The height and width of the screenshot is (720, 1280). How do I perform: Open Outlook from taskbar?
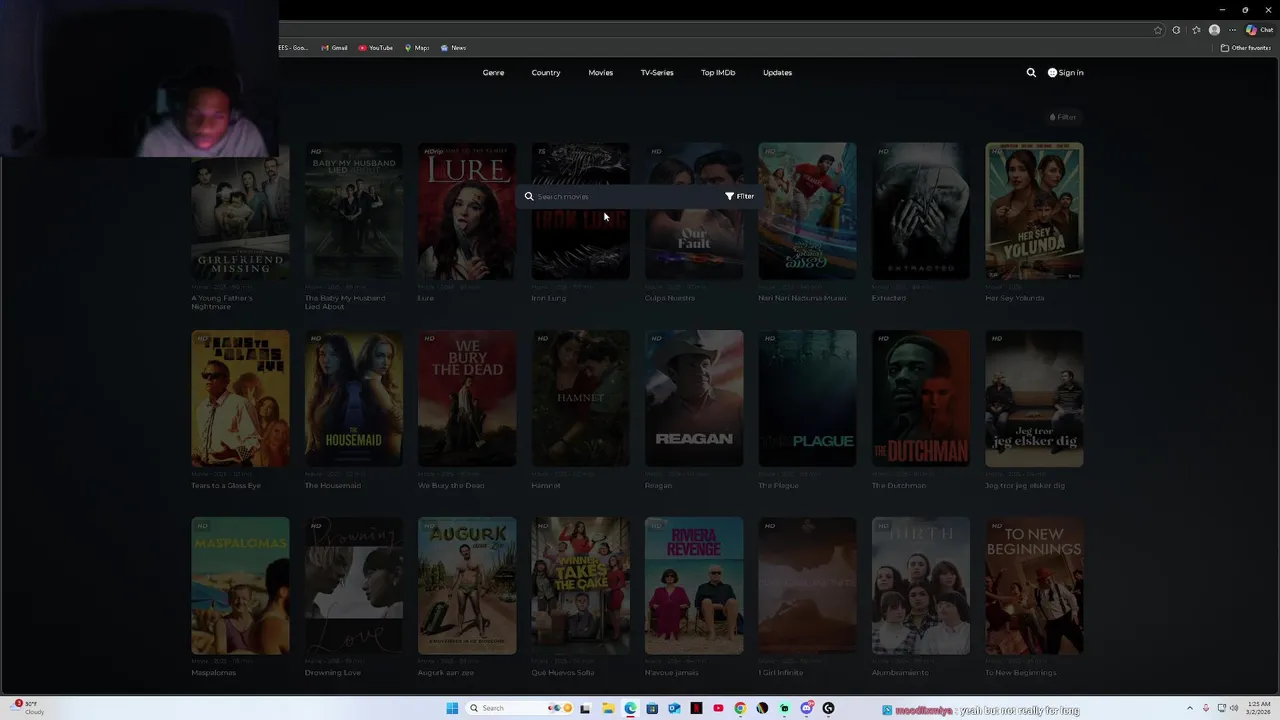(x=674, y=708)
